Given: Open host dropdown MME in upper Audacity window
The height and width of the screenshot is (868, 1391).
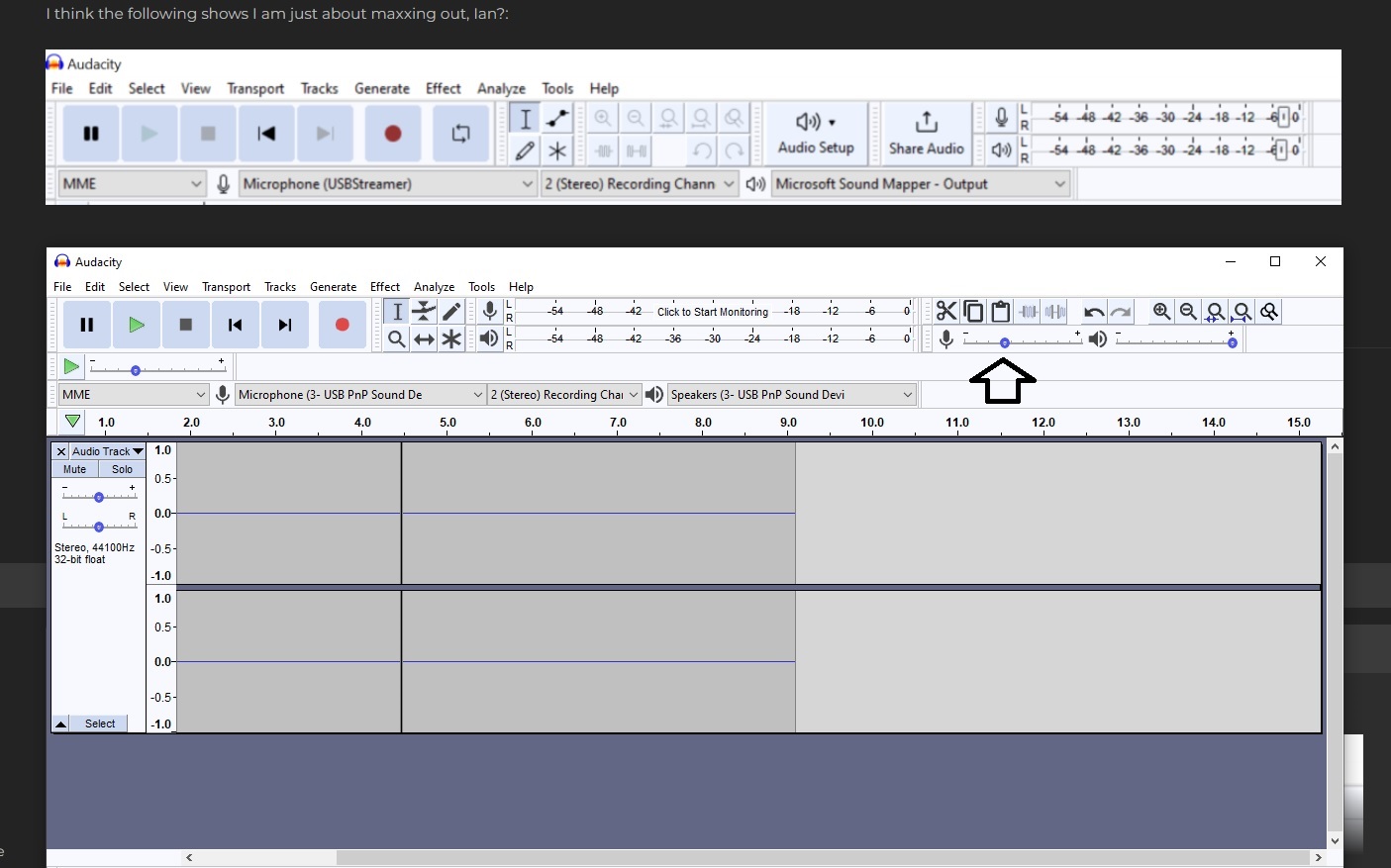Looking at the screenshot, I should tap(132, 184).
